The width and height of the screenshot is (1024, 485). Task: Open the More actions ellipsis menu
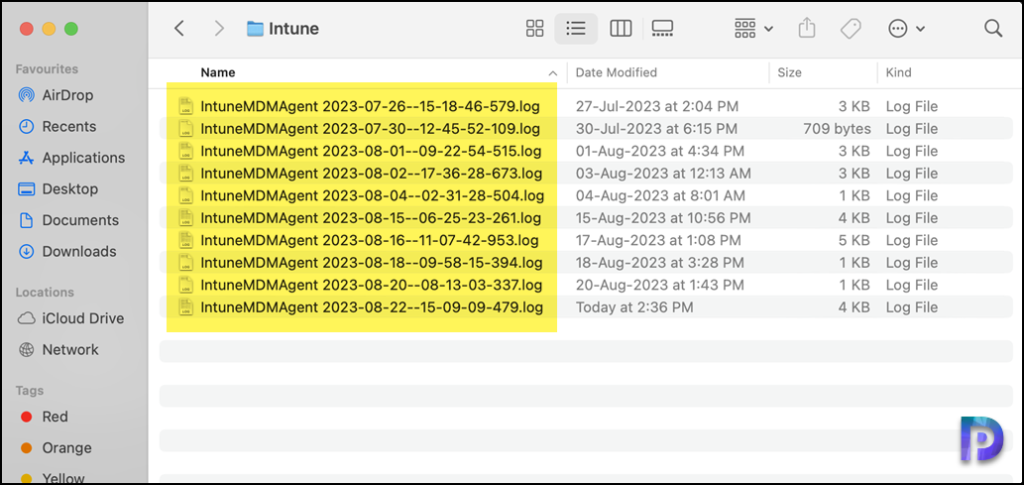(x=906, y=28)
